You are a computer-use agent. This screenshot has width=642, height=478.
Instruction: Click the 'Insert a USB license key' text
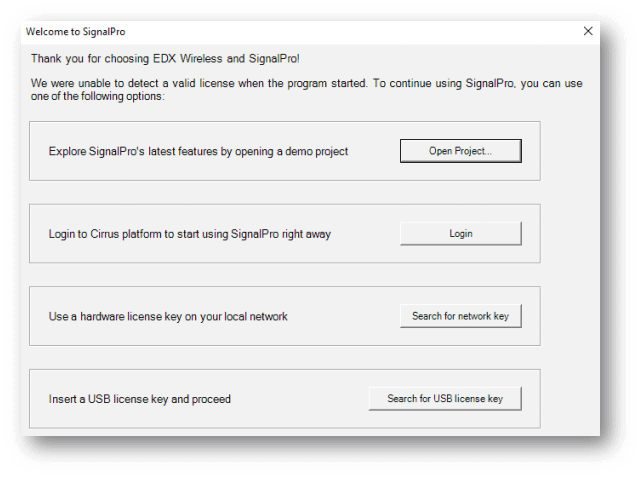139,399
